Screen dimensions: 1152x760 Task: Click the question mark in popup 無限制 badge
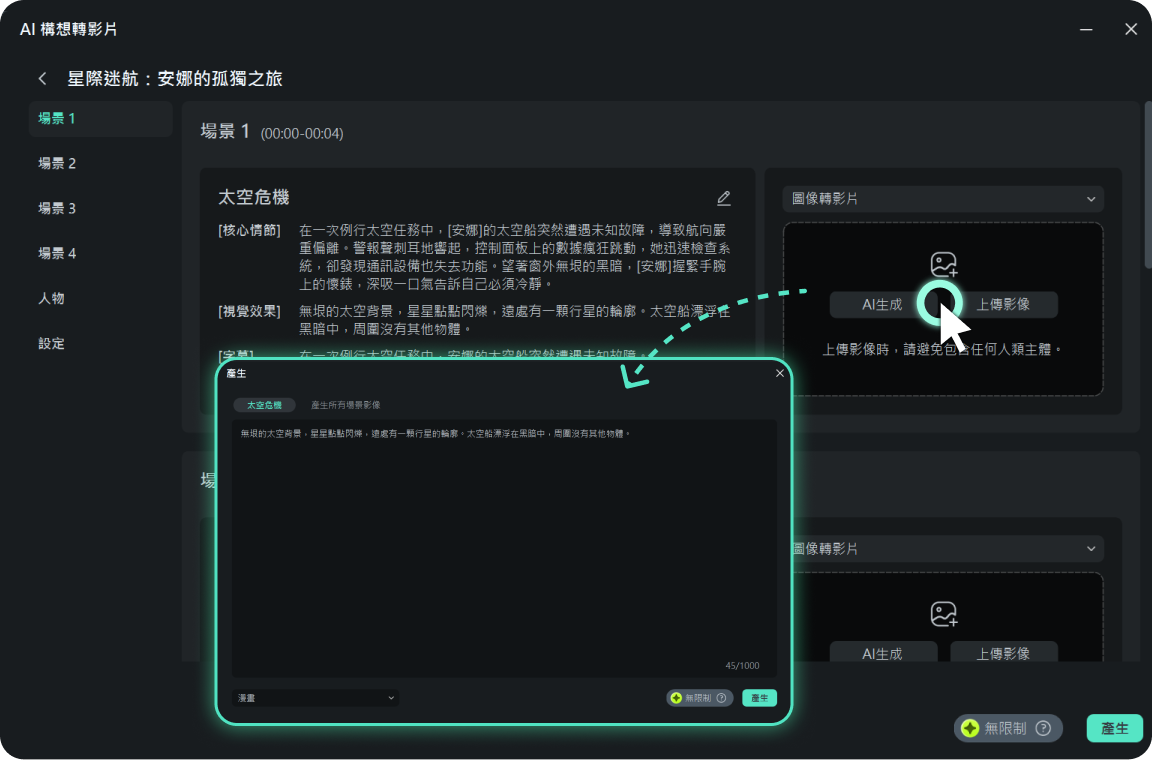click(721, 698)
